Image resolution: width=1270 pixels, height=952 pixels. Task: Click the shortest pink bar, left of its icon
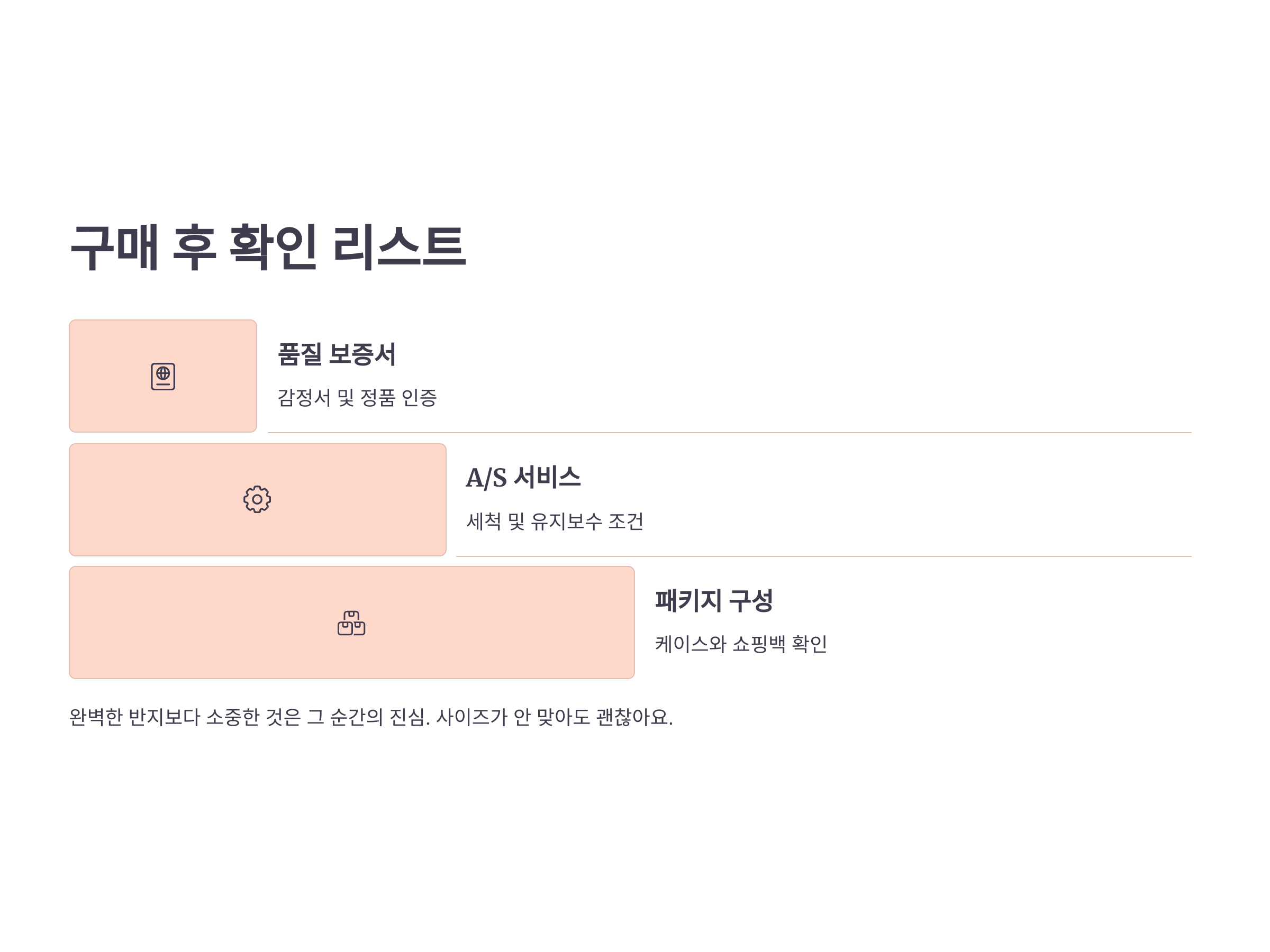coord(109,377)
